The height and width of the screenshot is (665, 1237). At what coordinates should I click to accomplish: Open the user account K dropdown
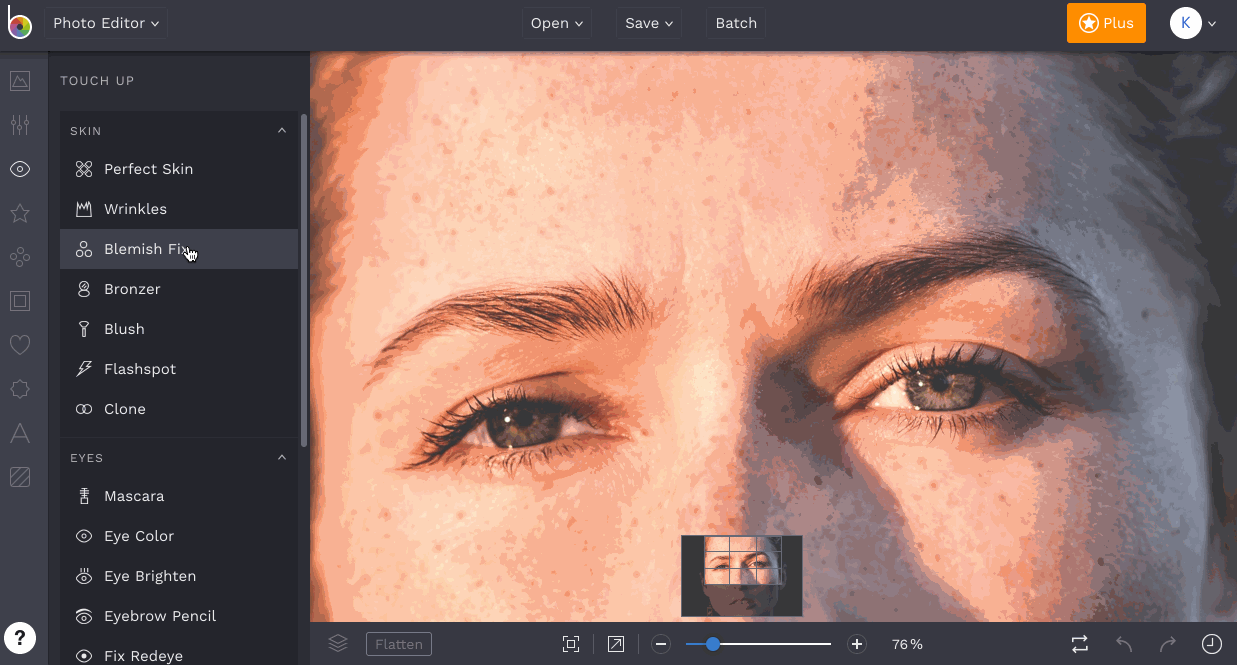[x=1194, y=23]
